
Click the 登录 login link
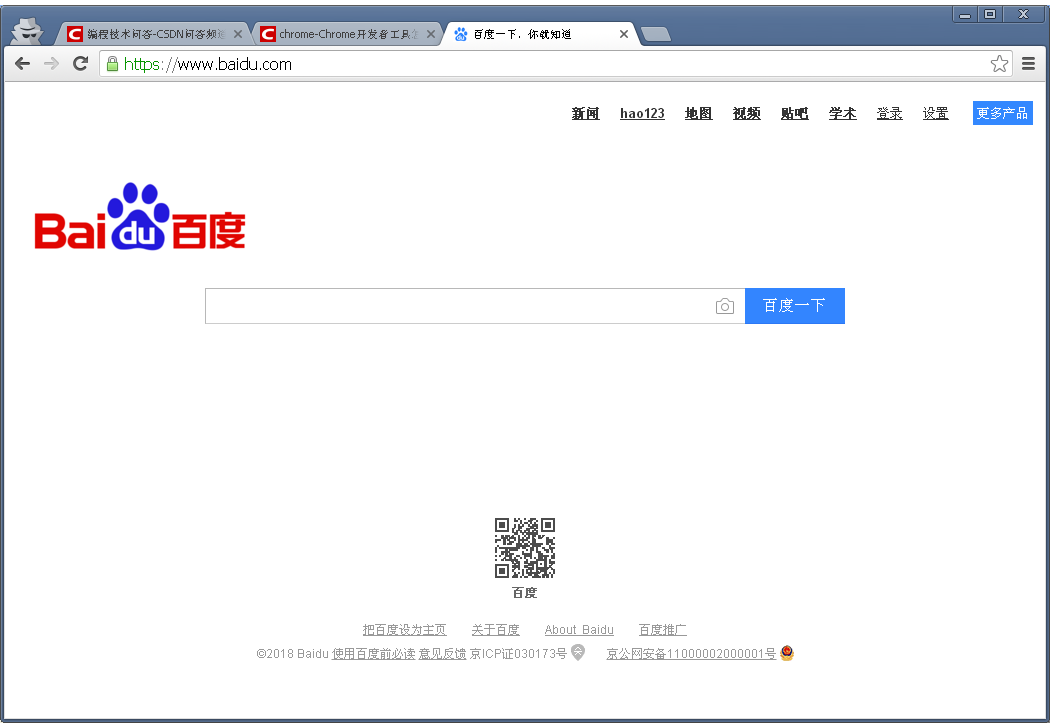(890, 113)
